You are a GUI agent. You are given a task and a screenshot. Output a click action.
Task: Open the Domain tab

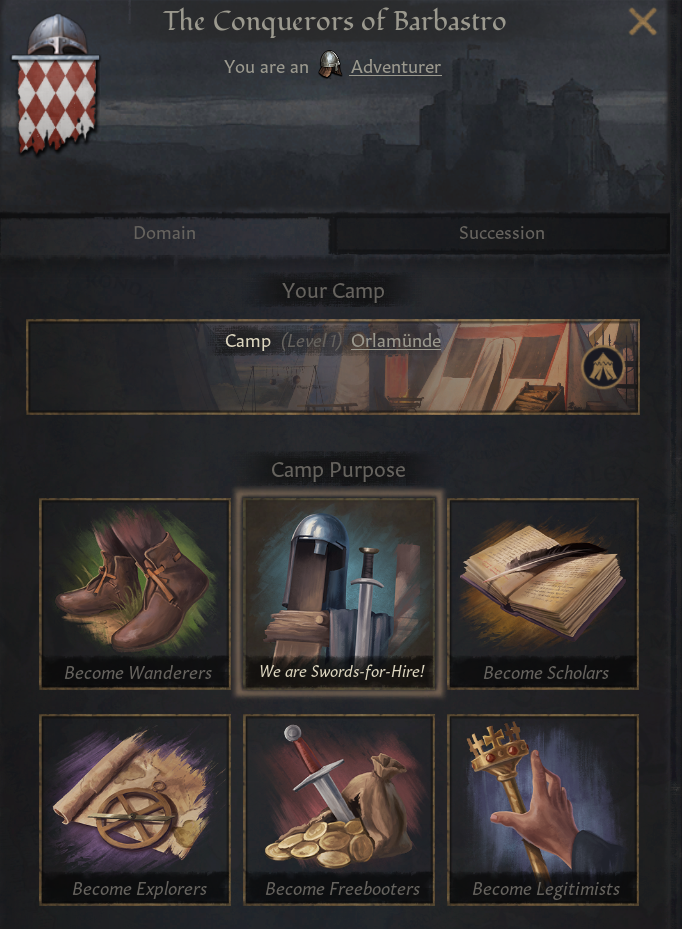[x=165, y=233]
